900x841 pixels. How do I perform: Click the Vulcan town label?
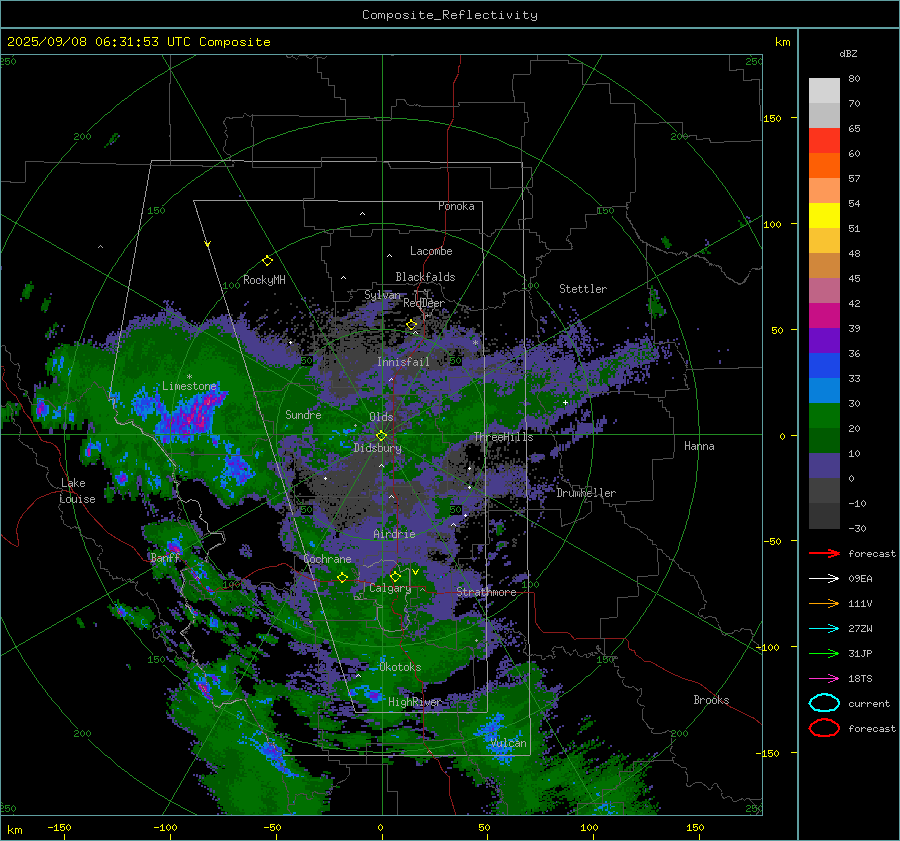(x=509, y=743)
